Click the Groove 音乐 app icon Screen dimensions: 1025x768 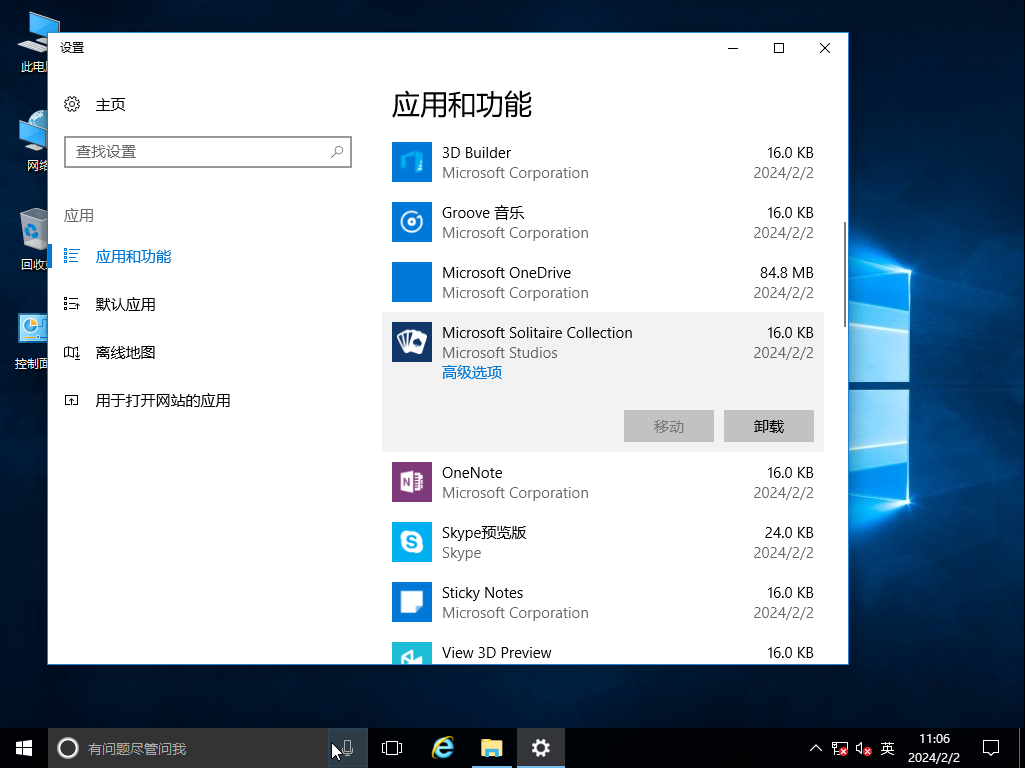[x=411, y=222]
